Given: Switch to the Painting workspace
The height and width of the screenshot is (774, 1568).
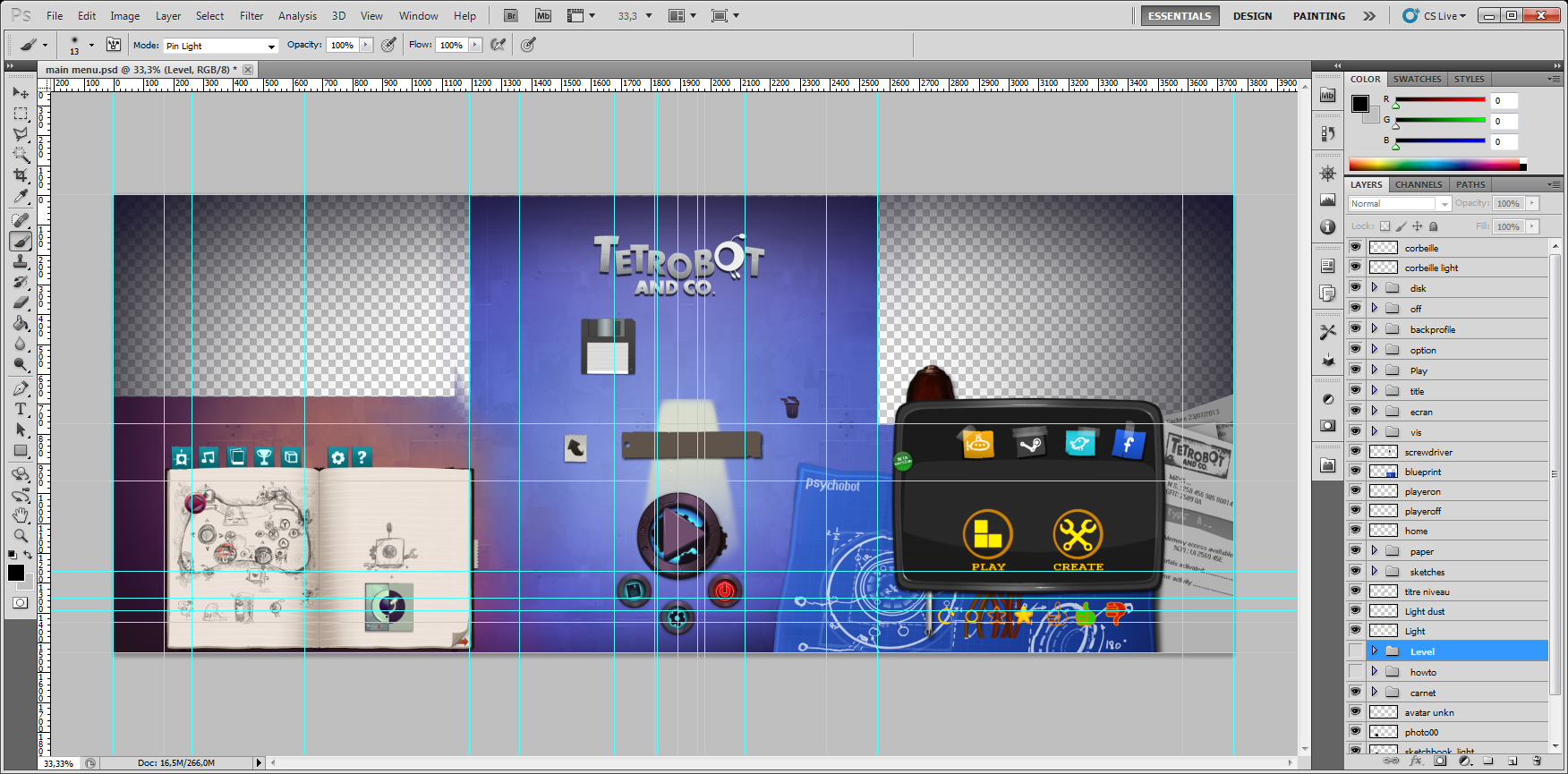Looking at the screenshot, I should (1318, 16).
